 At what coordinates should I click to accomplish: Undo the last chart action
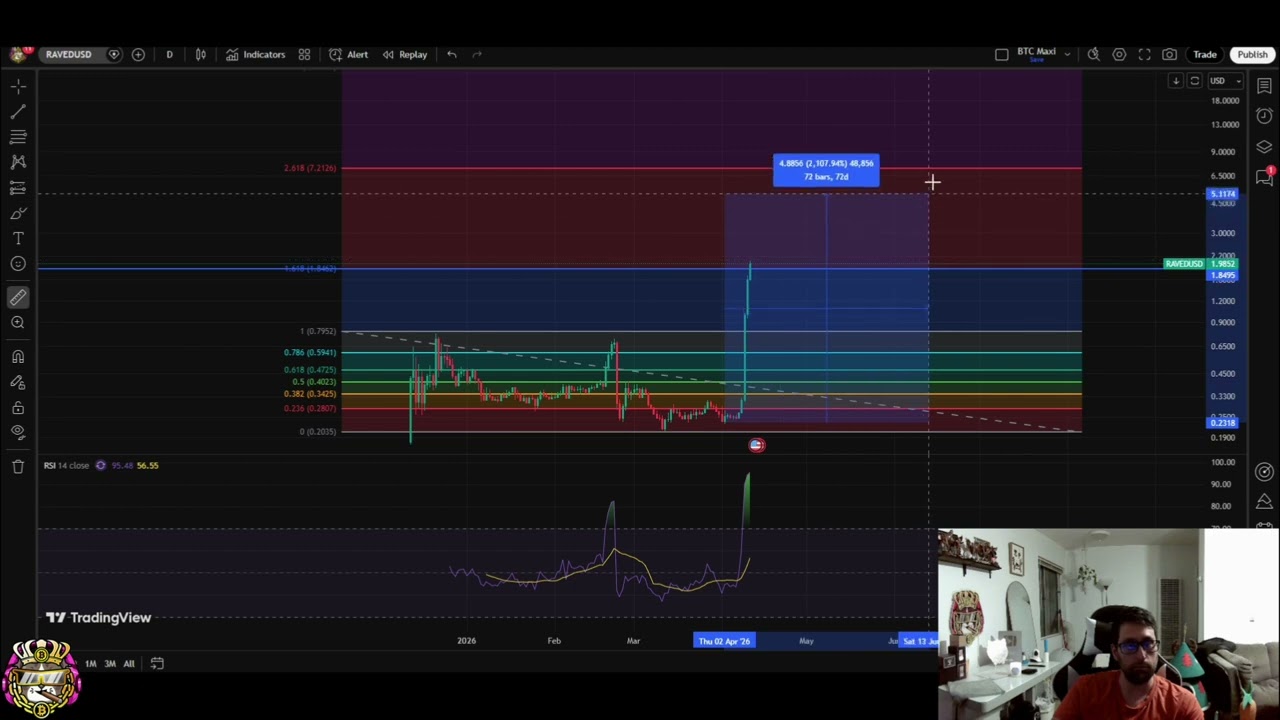point(452,54)
